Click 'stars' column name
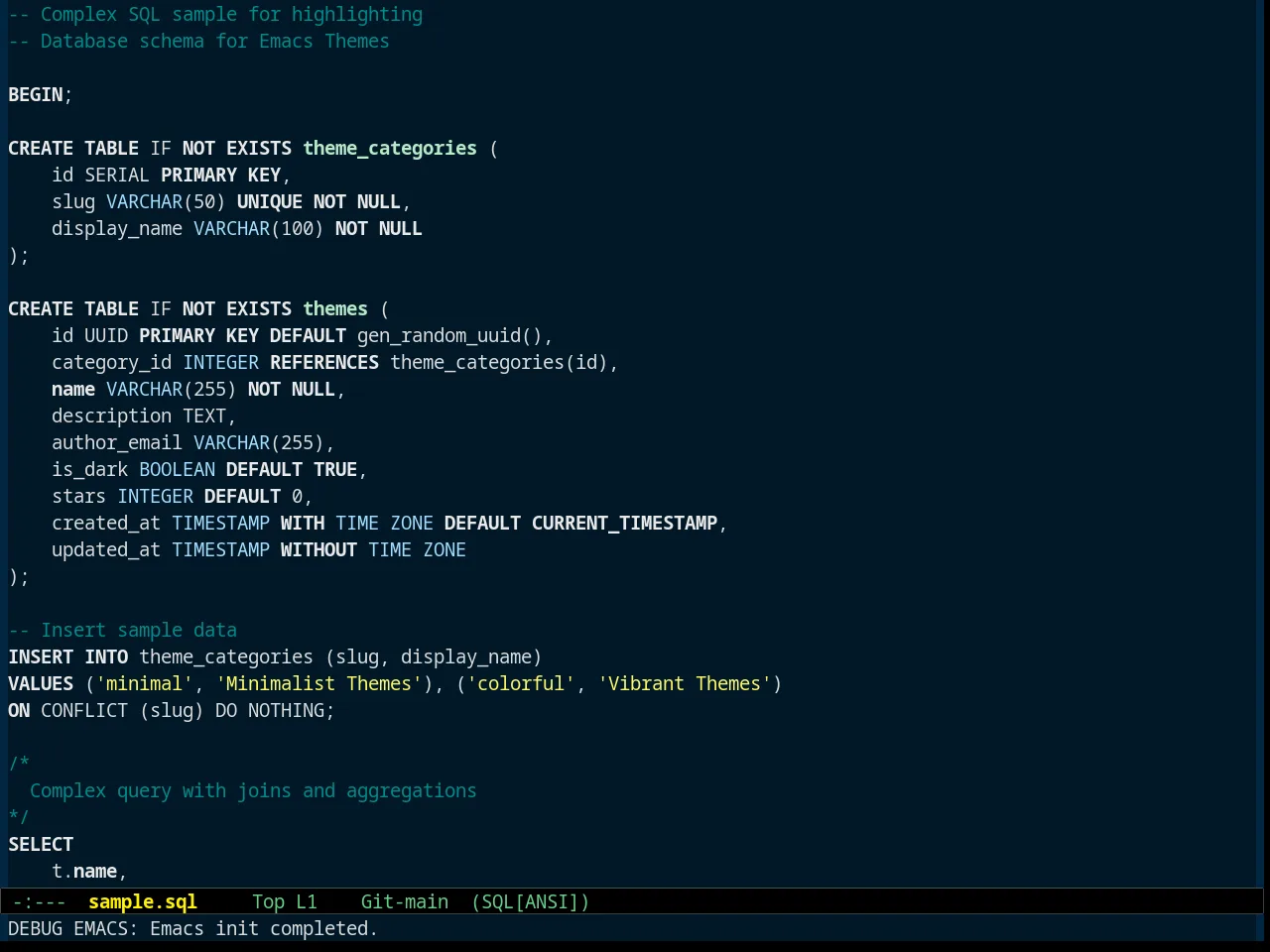 point(78,496)
